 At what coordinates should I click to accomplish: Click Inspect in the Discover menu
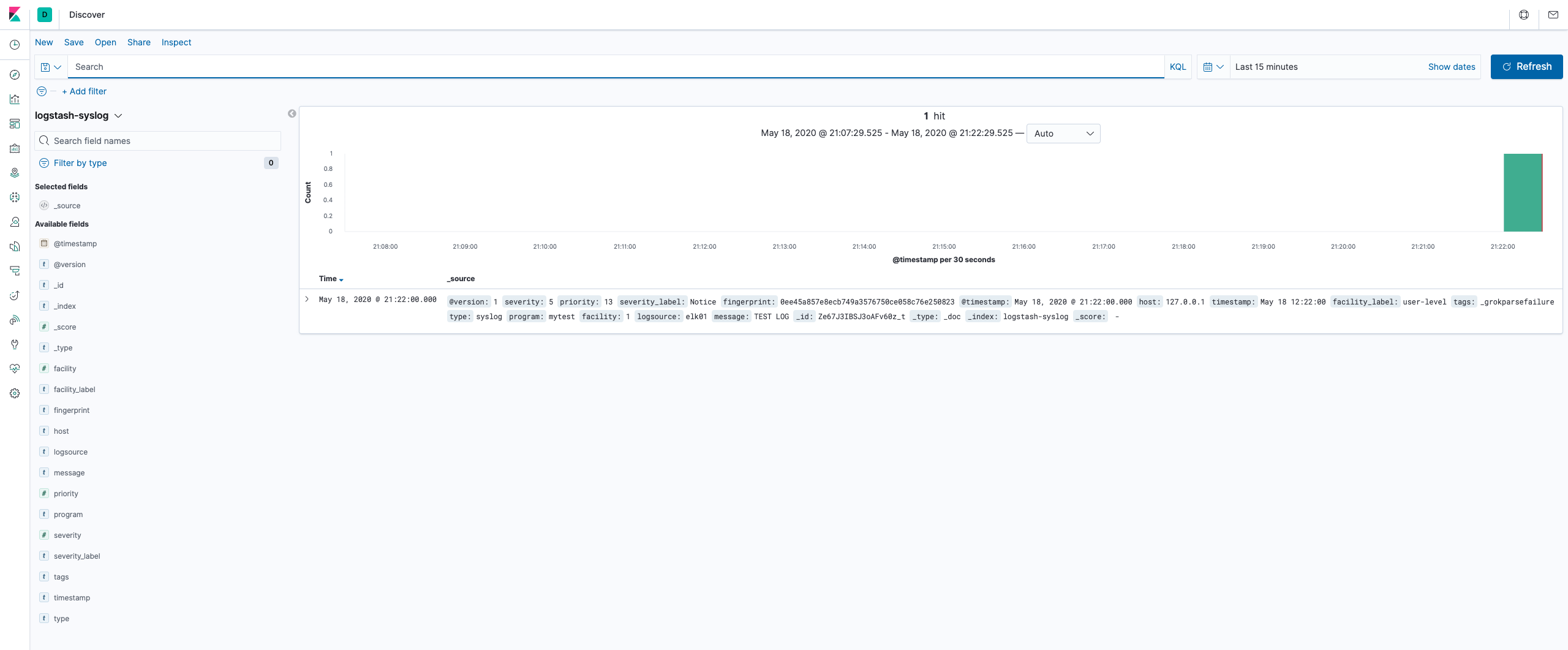pos(176,42)
